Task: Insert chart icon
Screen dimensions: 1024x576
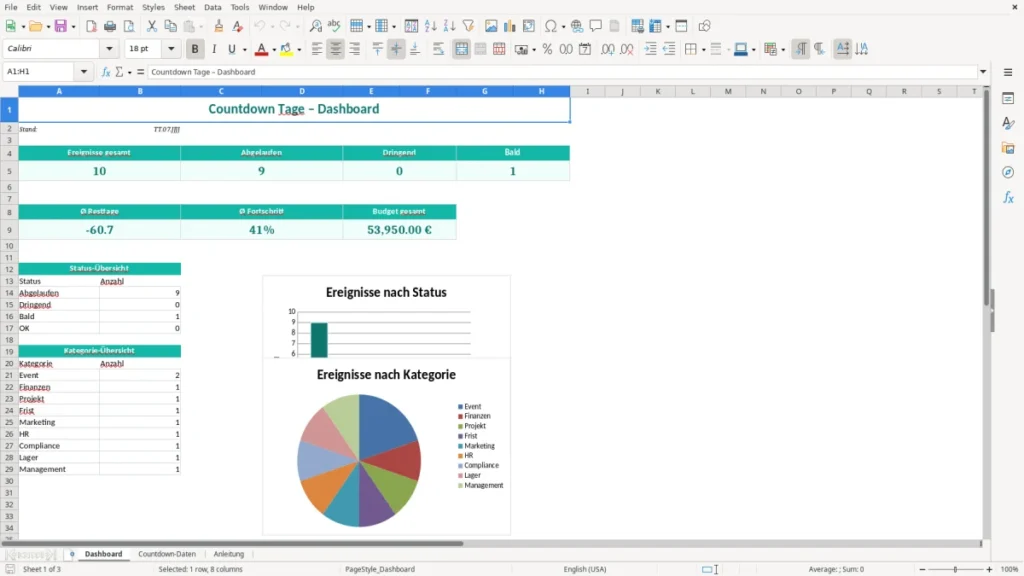Action: pos(509,26)
